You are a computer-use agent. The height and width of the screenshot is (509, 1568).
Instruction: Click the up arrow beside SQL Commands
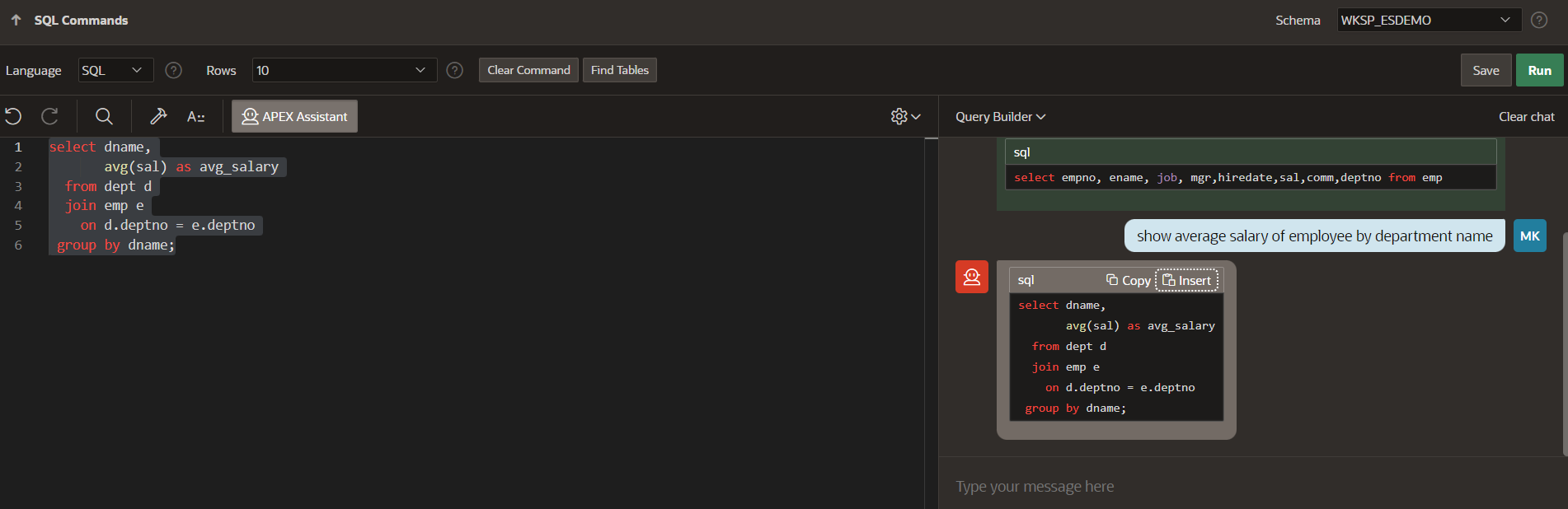click(x=16, y=20)
